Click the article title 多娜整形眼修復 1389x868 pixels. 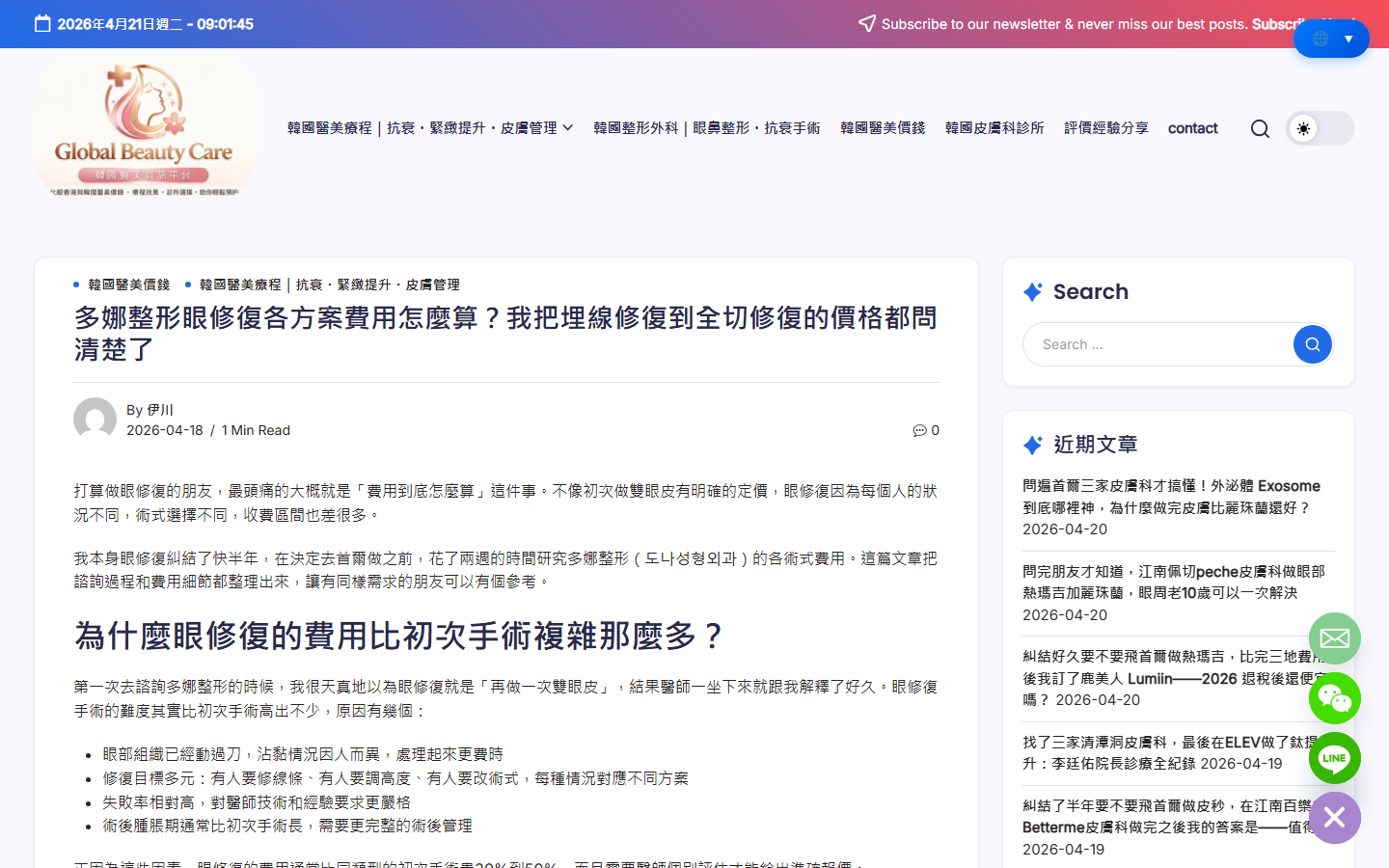tap(505, 334)
